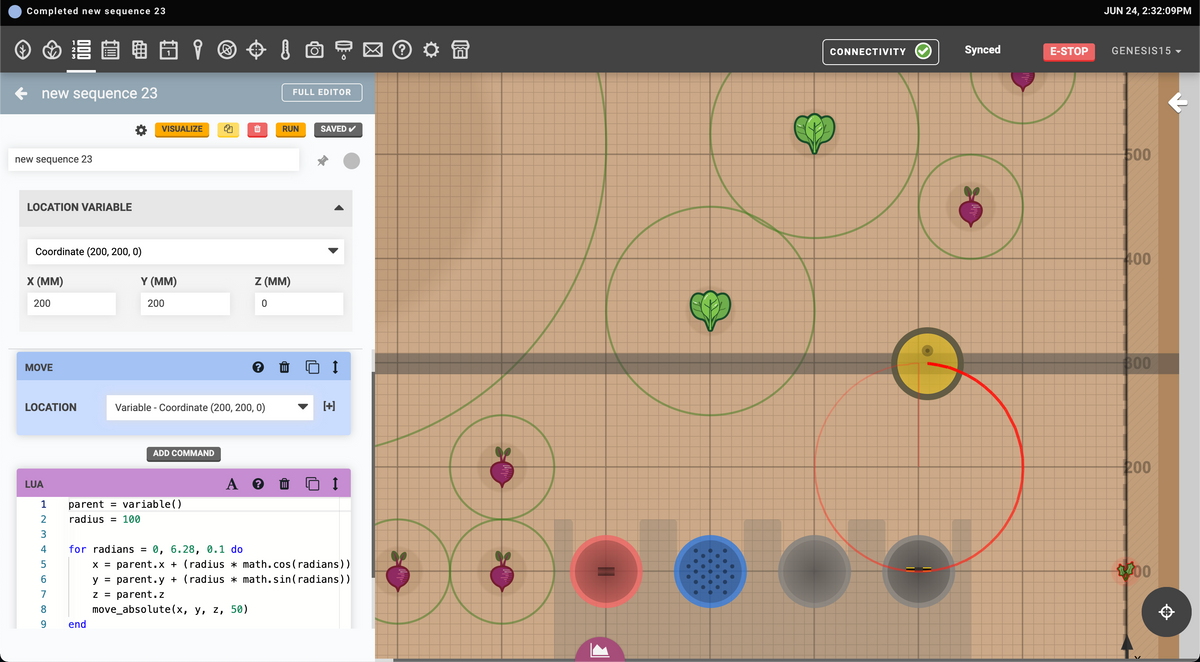The width and height of the screenshot is (1200, 662).
Task: Click the FULL EDITOR button
Action: point(322,92)
